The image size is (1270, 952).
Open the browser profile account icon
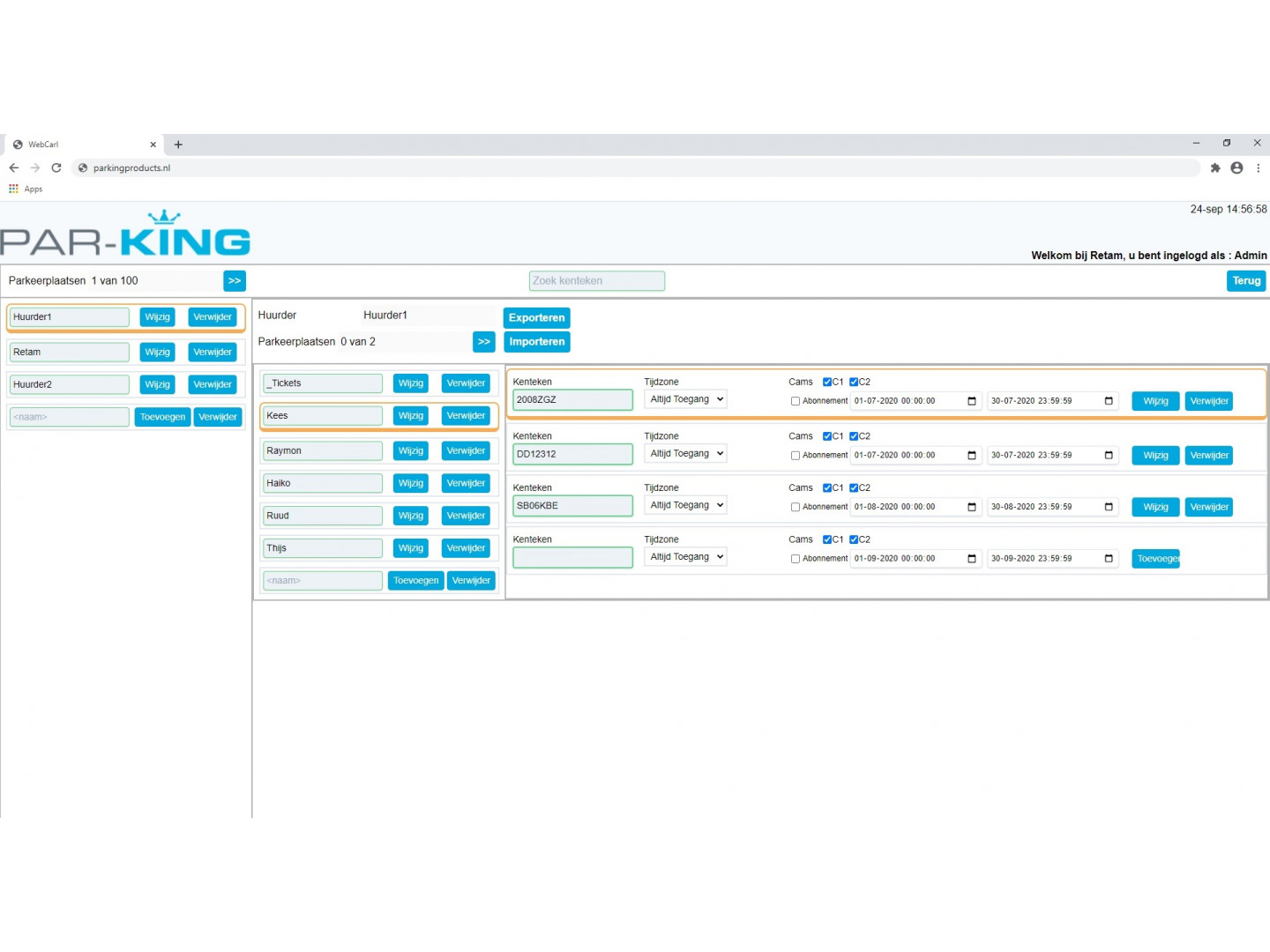tap(1236, 167)
